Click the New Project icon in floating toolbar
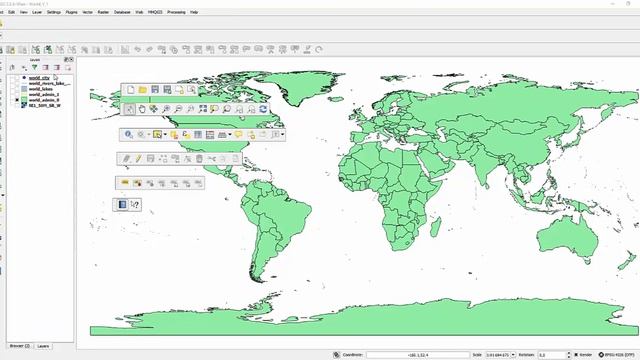This screenshot has height=360, width=640. [131, 90]
